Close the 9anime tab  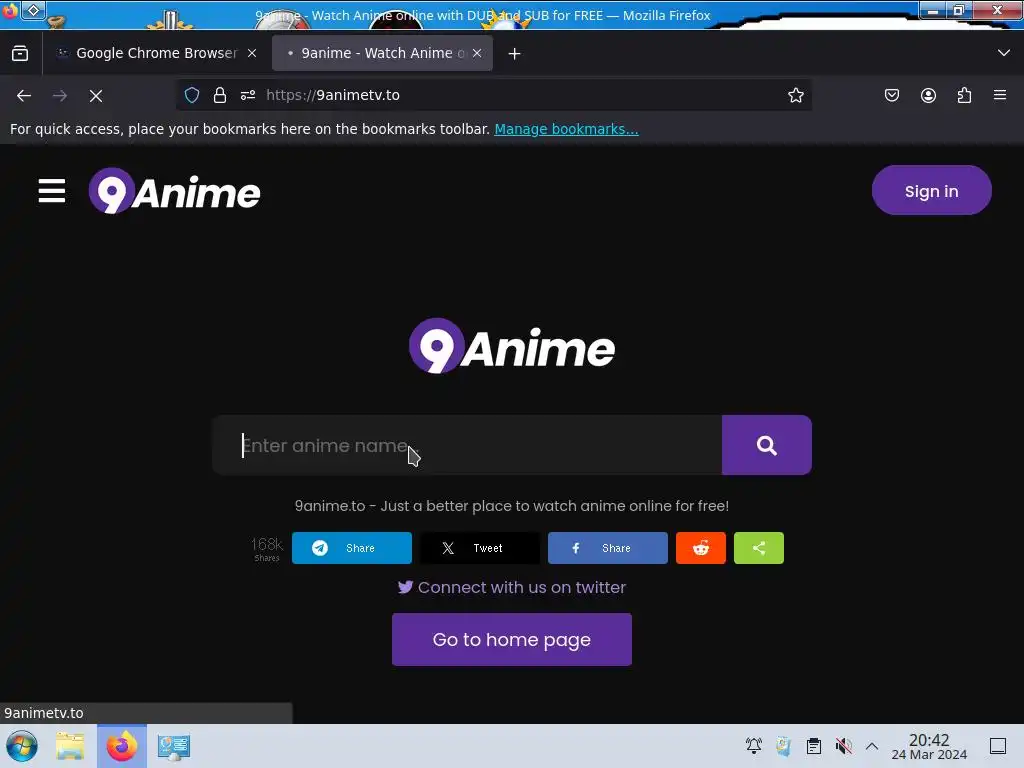tap(477, 54)
